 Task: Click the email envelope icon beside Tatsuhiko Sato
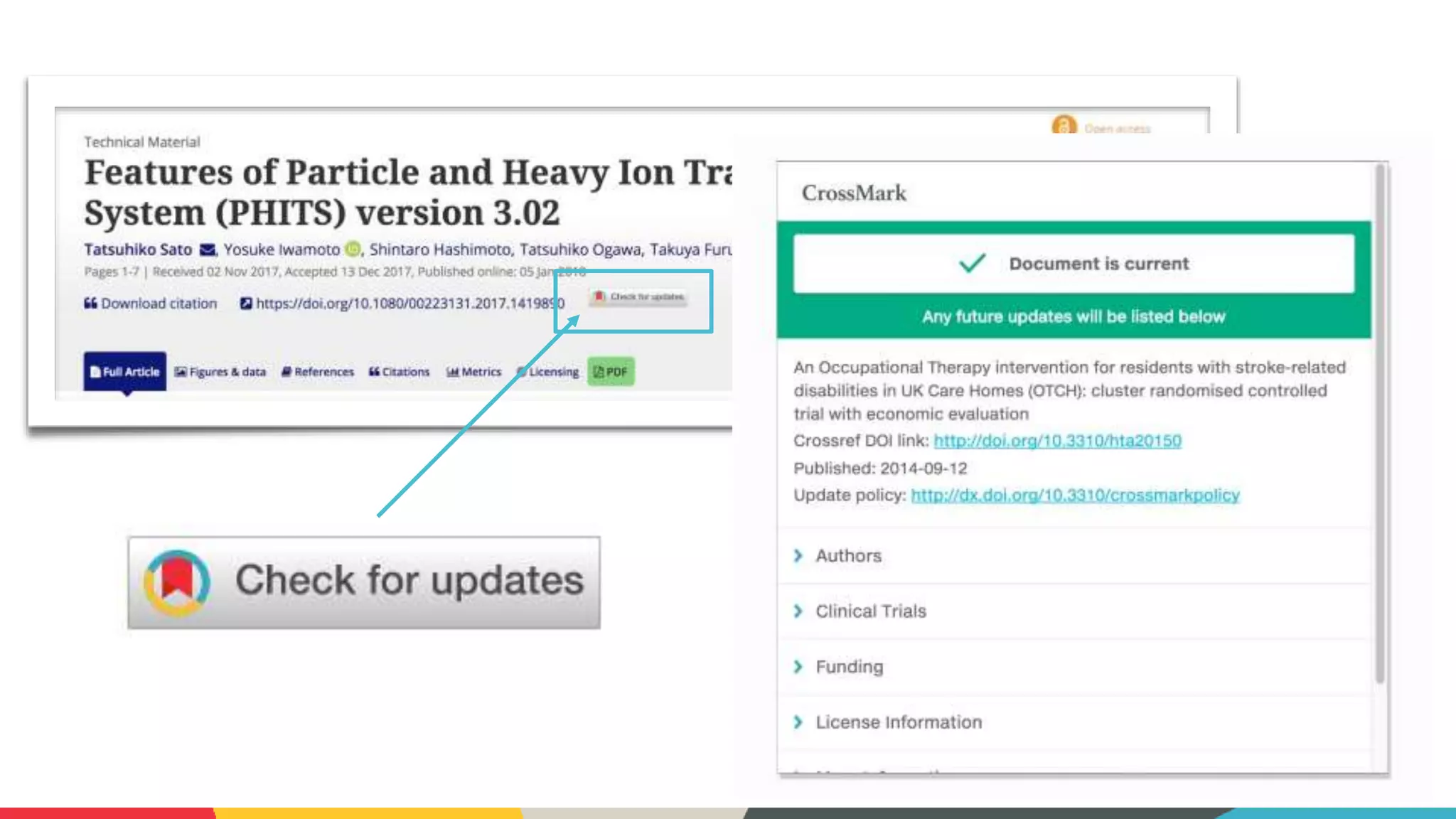point(208,250)
